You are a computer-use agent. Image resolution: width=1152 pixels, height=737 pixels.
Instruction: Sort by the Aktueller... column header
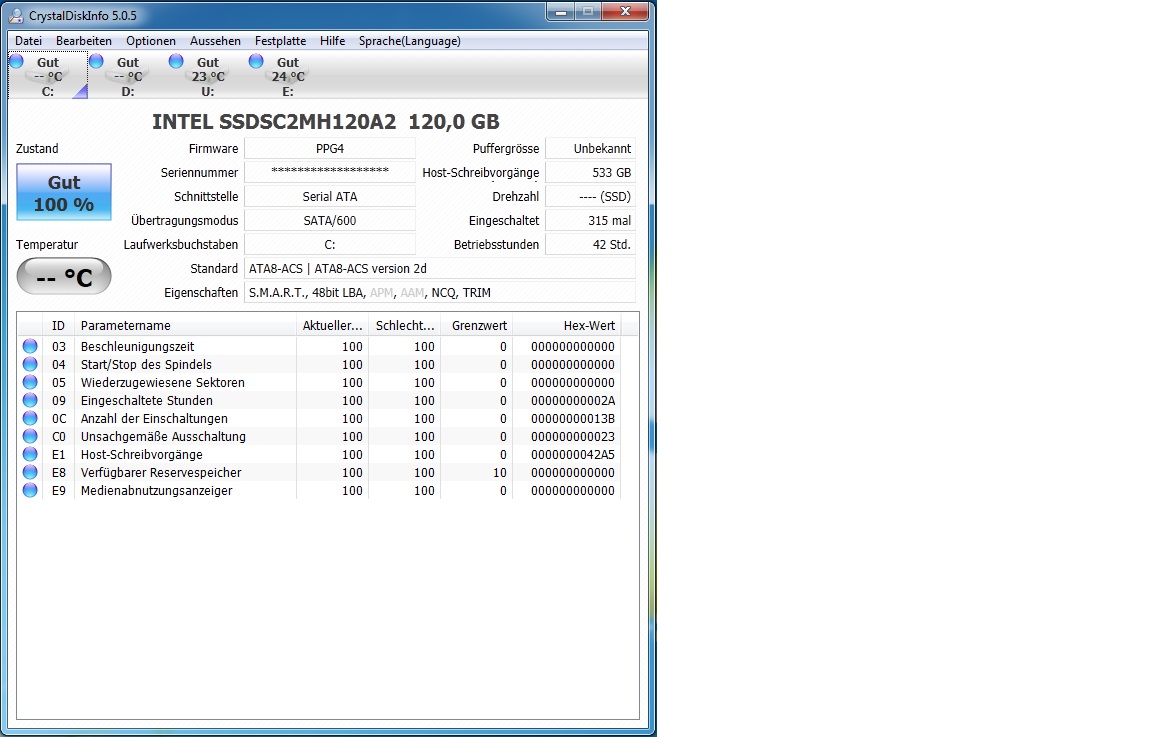[333, 326]
